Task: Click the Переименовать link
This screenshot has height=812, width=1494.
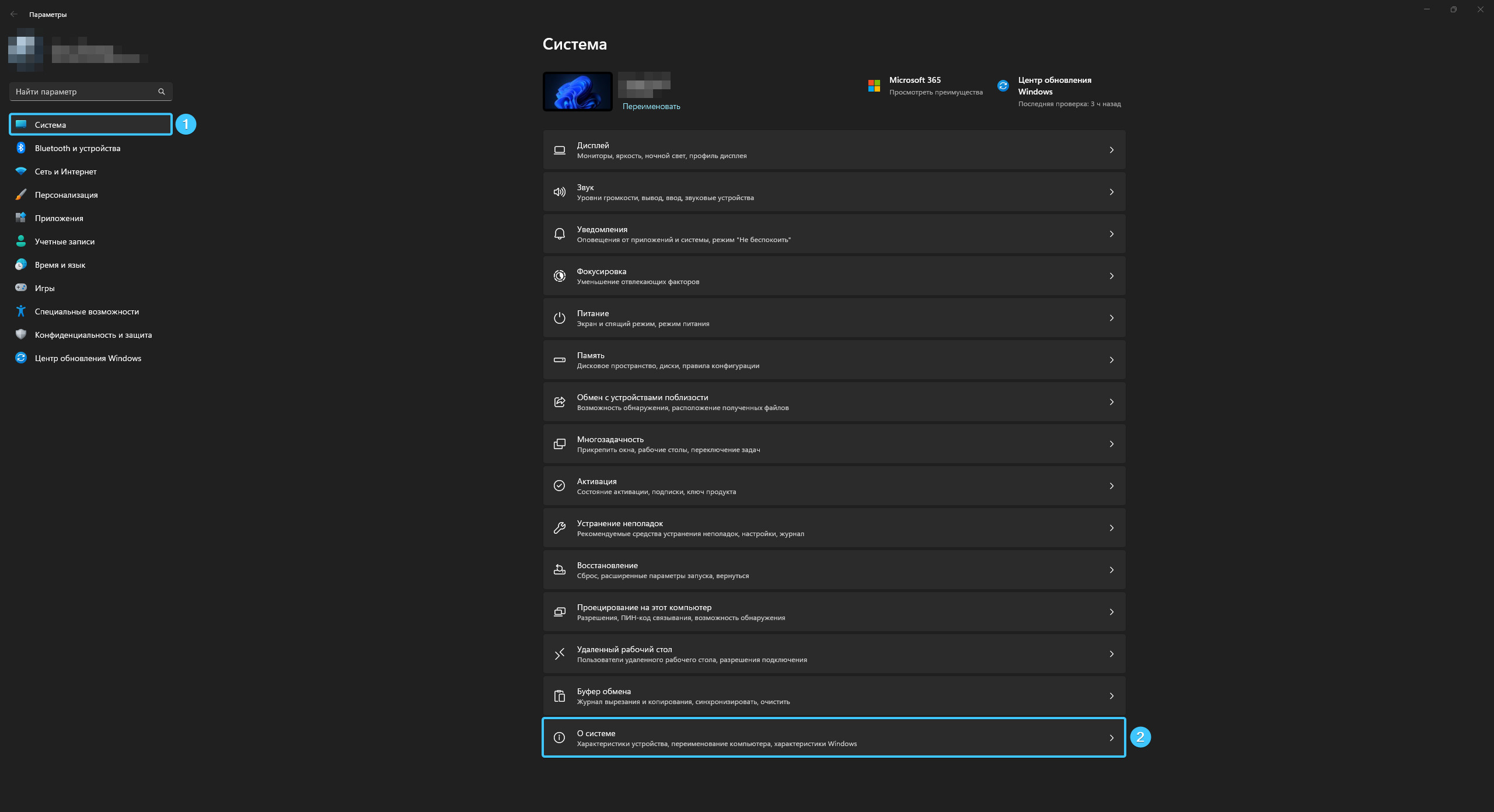Action: 651,106
